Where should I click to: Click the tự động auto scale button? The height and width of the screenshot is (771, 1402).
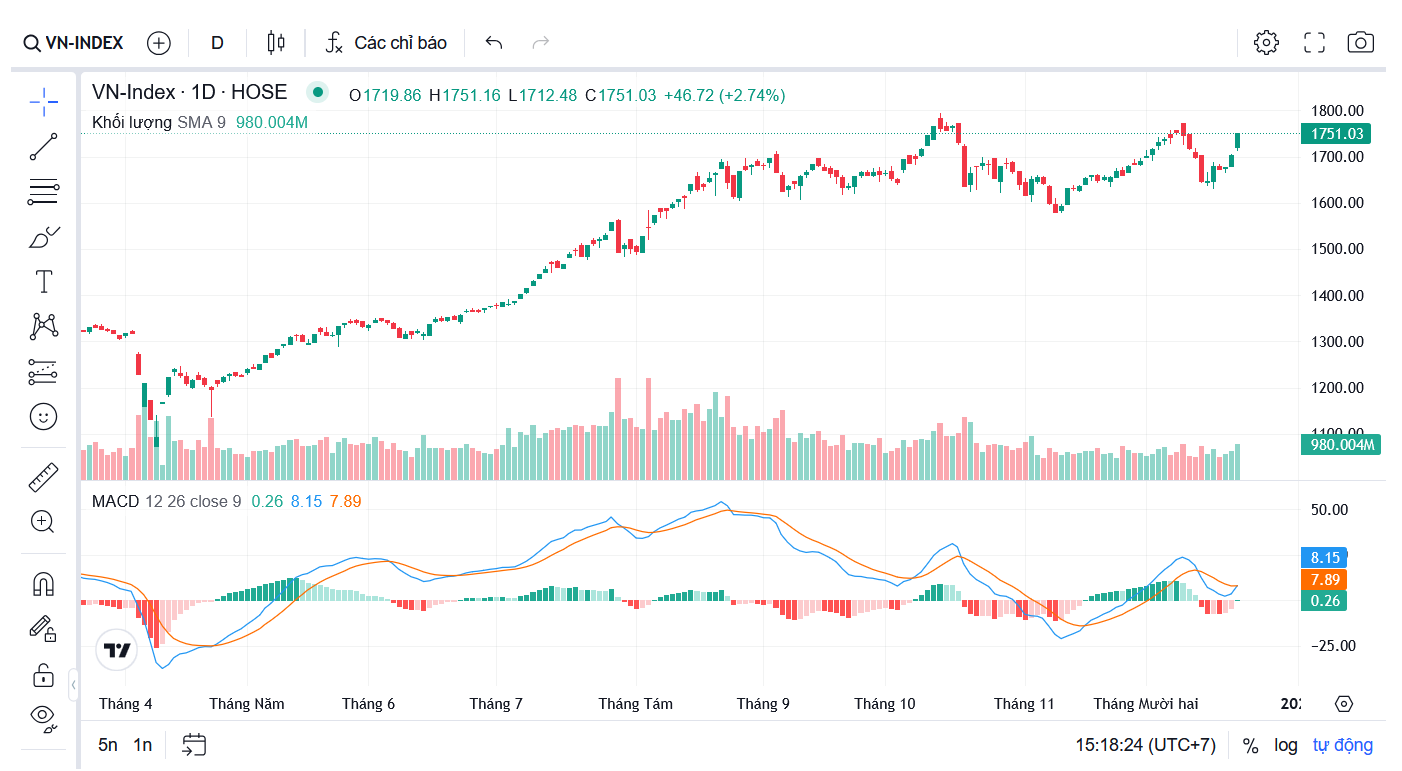pyautogui.click(x=1342, y=745)
